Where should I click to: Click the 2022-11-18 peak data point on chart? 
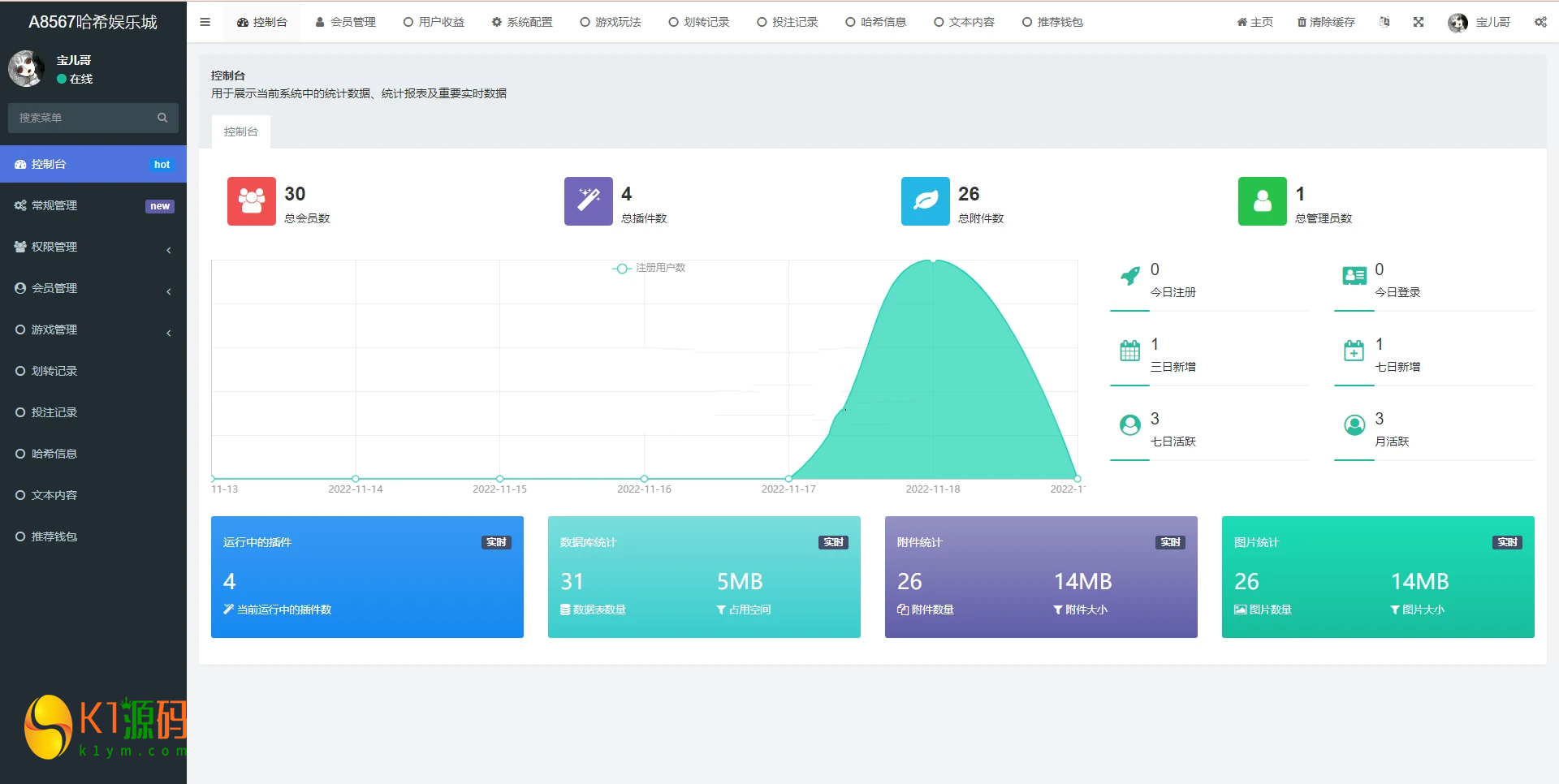coord(933,261)
